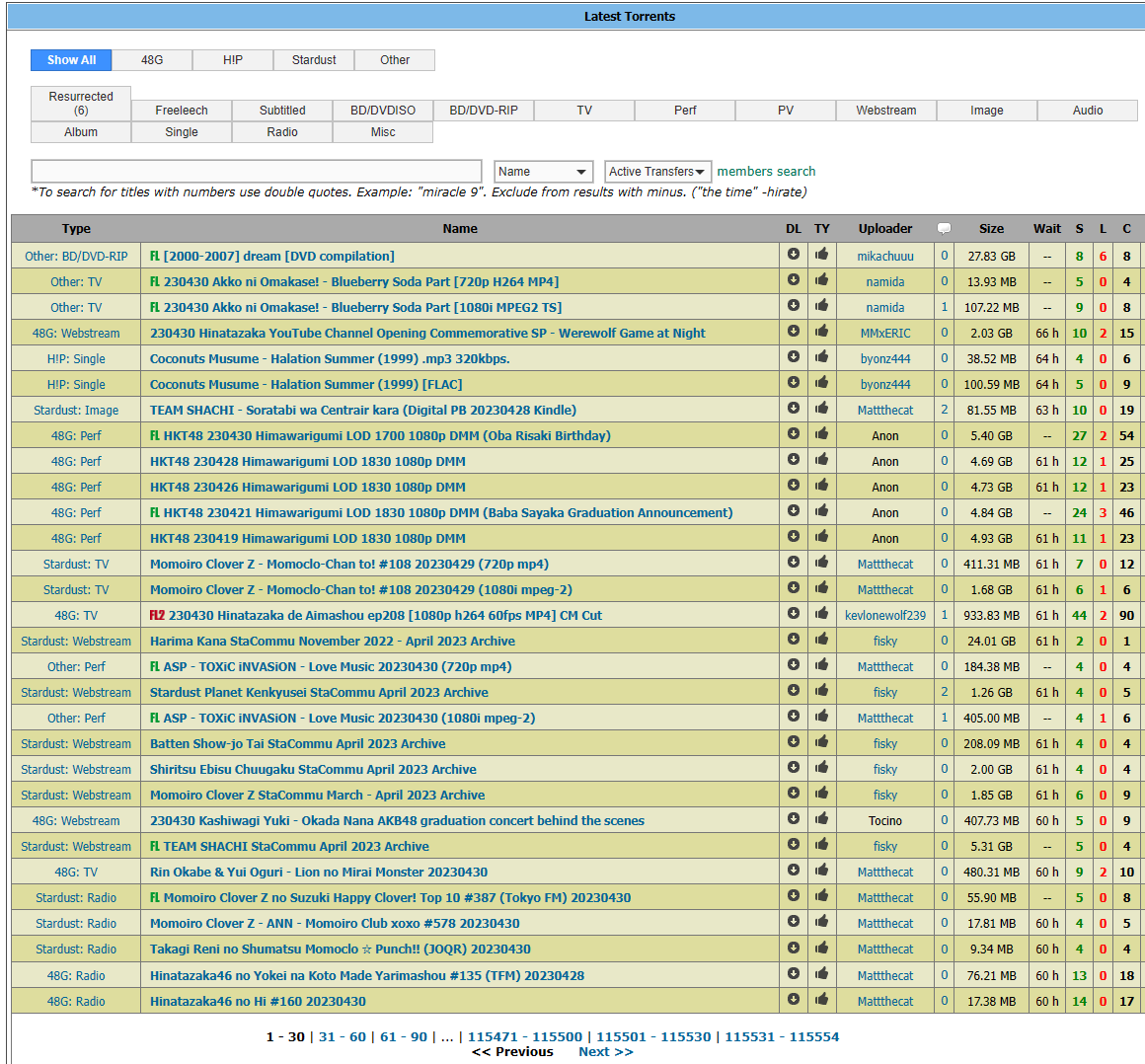The height and width of the screenshot is (1064, 1145).
Task: Sort torrents by Wait column header
Action: (1046, 229)
